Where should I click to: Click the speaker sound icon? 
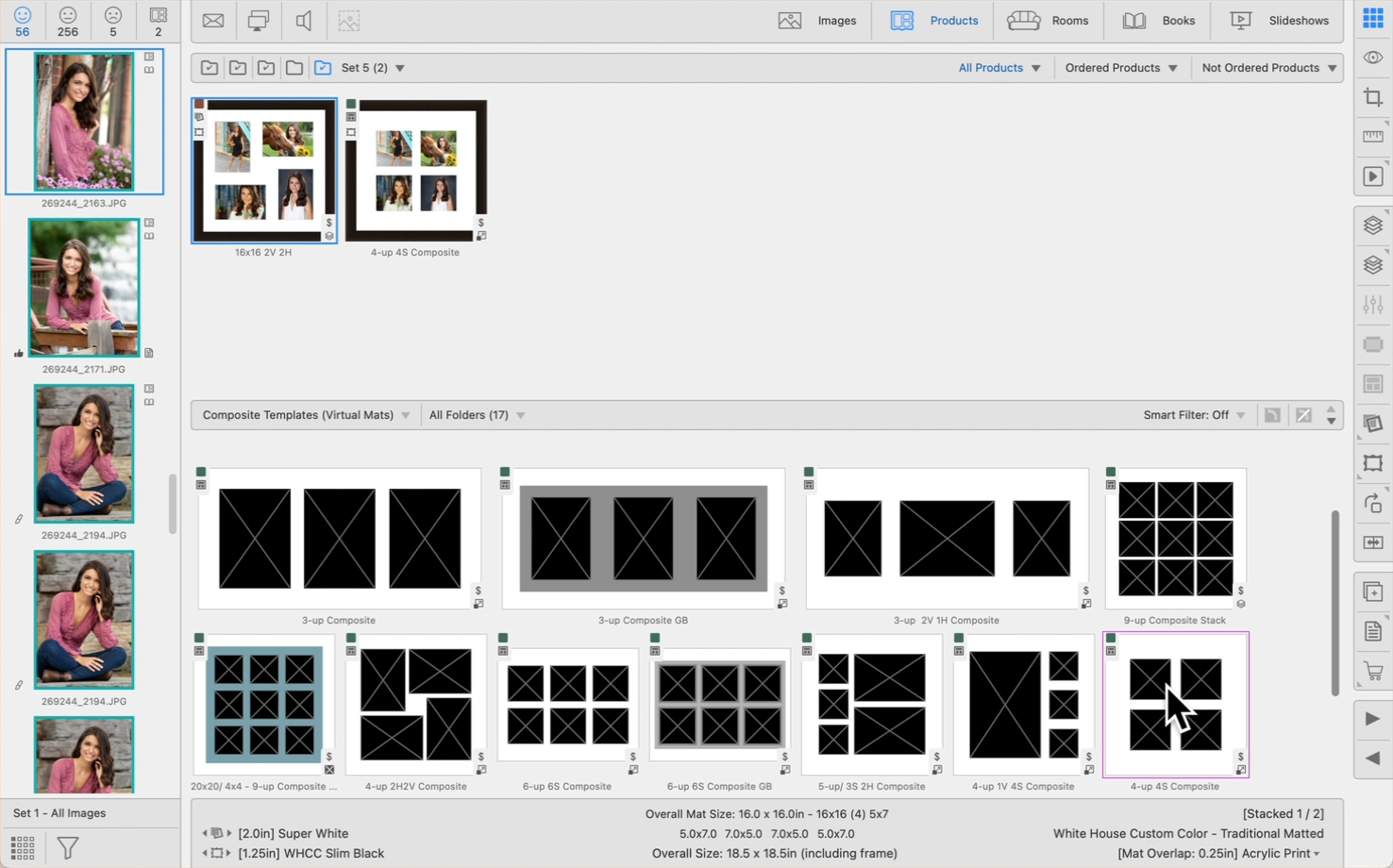(304, 21)
